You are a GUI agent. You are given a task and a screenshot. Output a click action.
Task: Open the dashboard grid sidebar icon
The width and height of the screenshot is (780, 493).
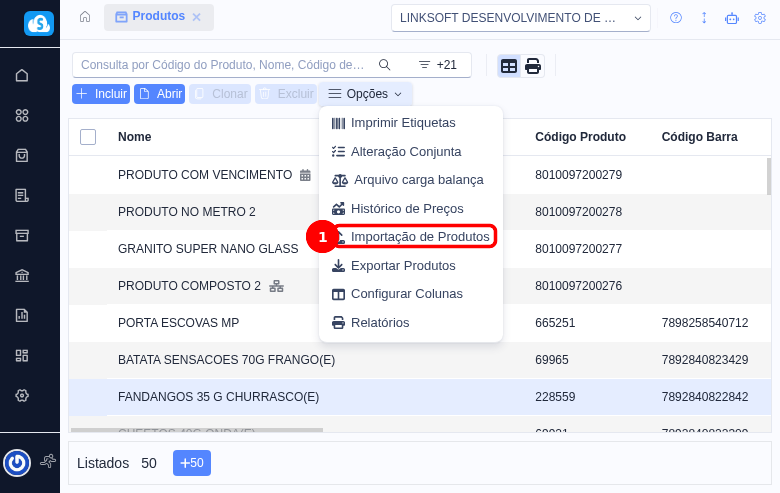pos(22,355)
